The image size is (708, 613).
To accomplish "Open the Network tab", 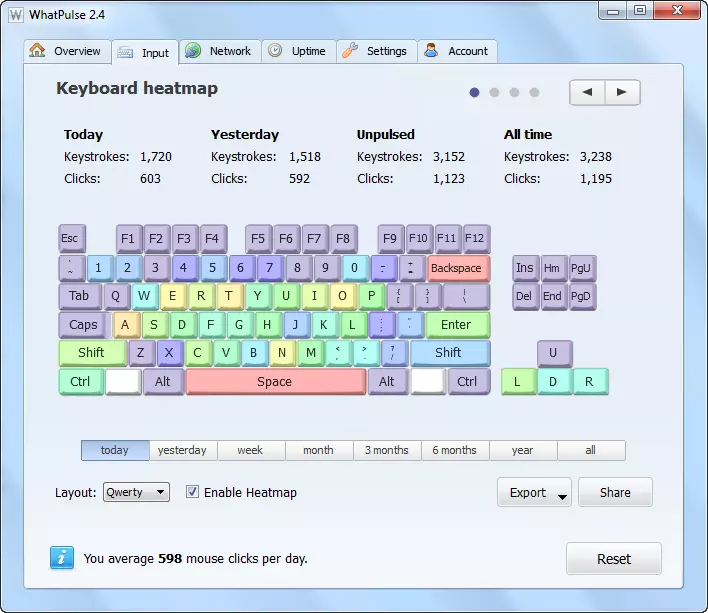I will pyautogui.click(x=220, y=51).
